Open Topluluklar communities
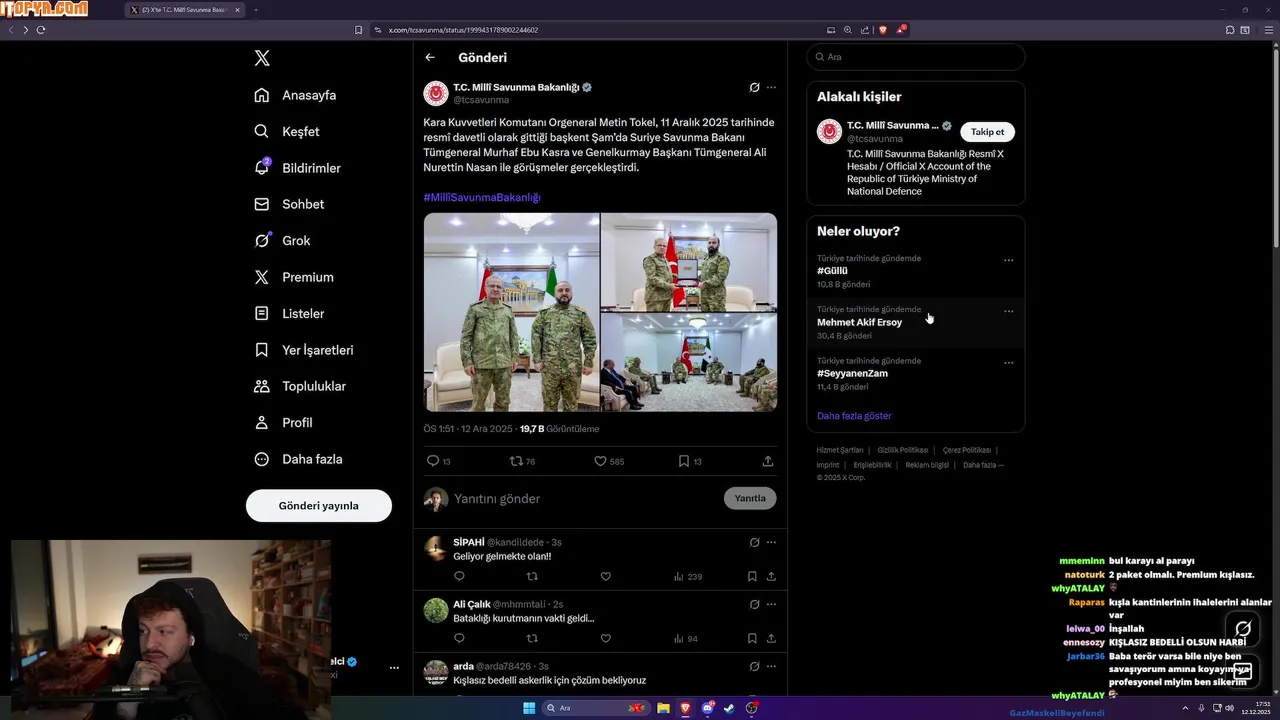This screenshot has height=720, width=1280. (x=300, y=386)
